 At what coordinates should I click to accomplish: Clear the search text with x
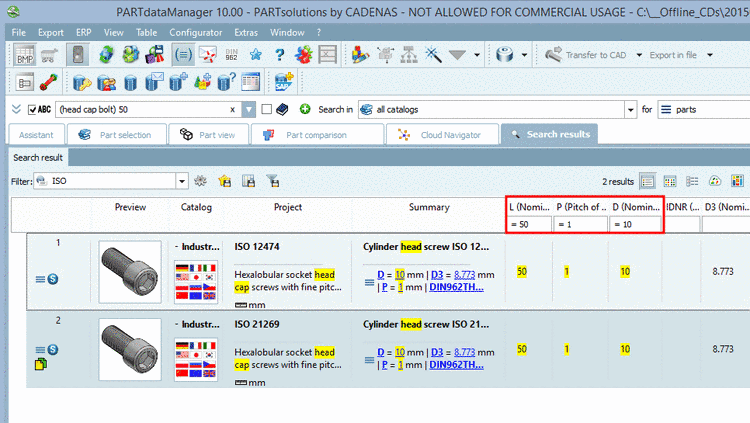click(232, 110)
